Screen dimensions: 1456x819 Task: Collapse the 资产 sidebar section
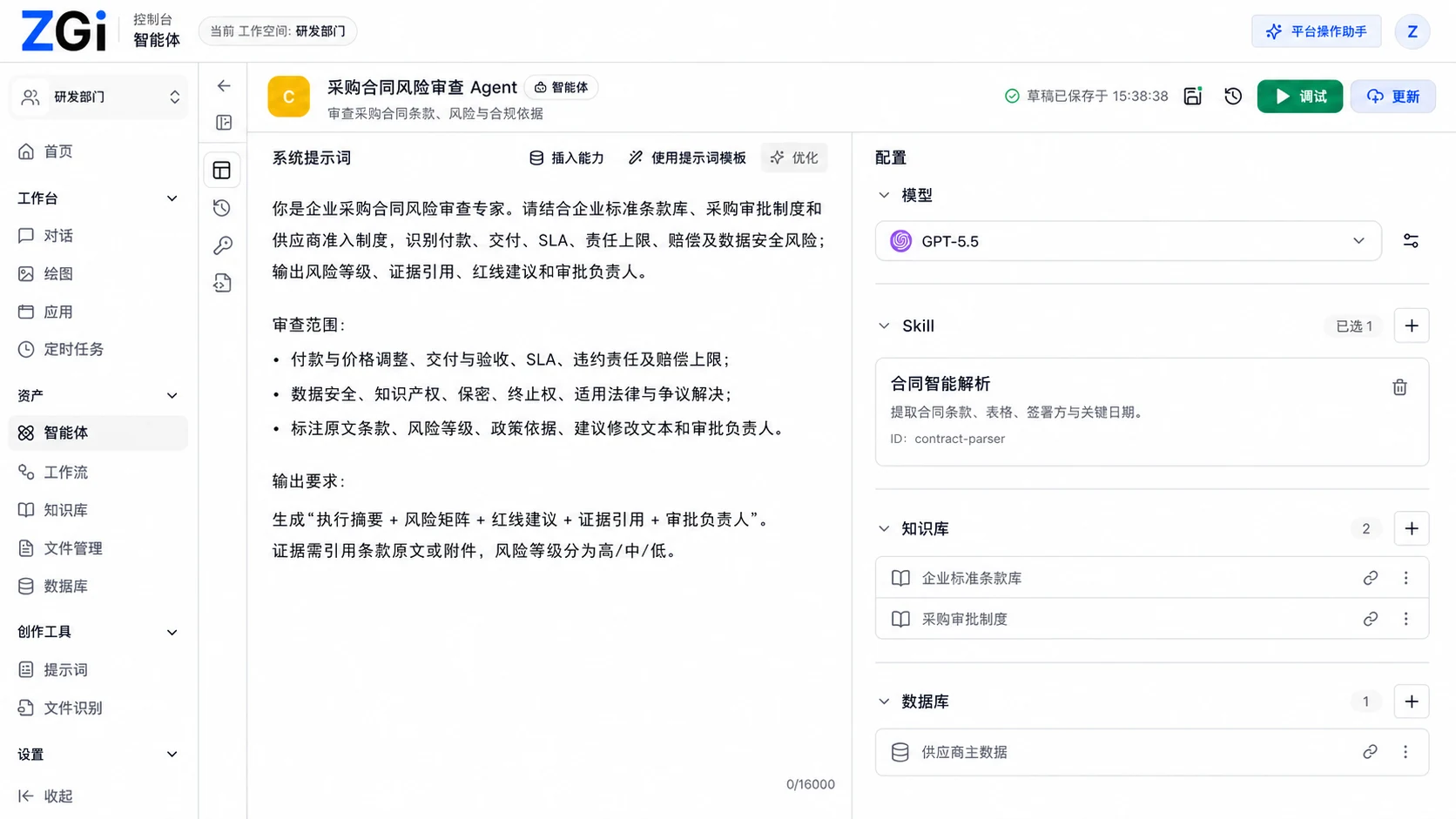pos(172,395)
